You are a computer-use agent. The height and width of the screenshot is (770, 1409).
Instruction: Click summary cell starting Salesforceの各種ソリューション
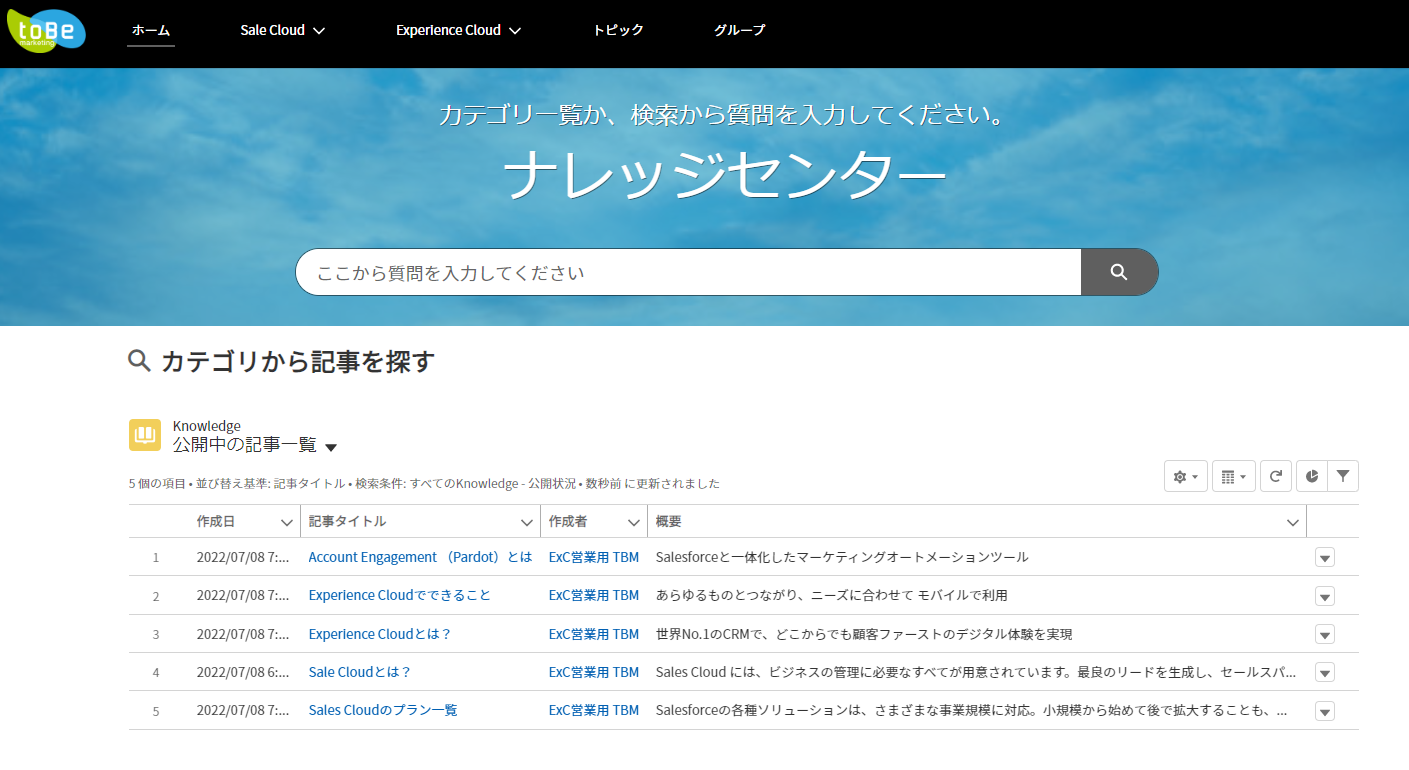coord(971,710)
